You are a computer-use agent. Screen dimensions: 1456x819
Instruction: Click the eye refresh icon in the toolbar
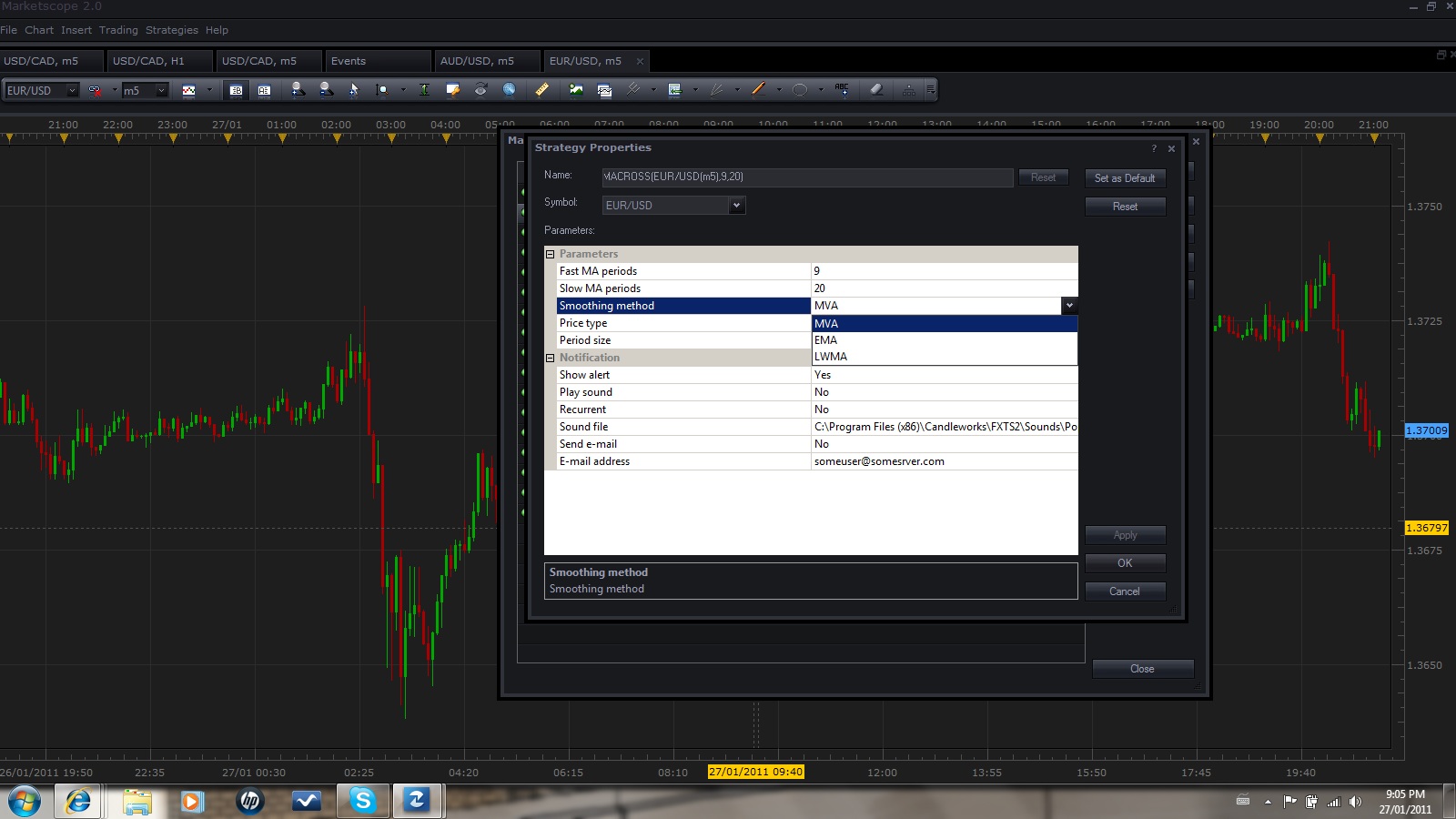[480, 90]
